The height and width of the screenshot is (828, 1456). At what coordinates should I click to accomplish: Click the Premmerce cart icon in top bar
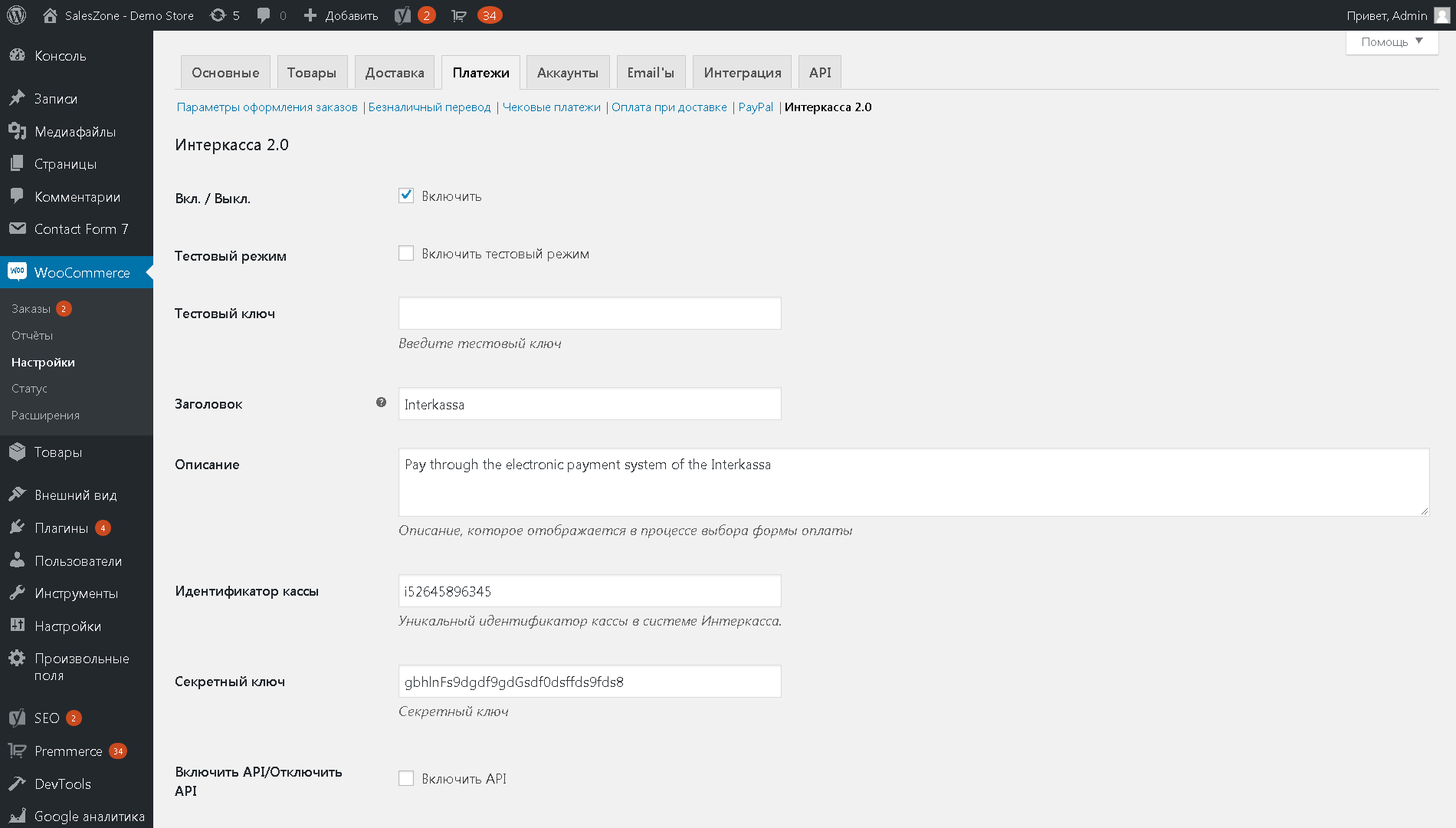[459, 15]
